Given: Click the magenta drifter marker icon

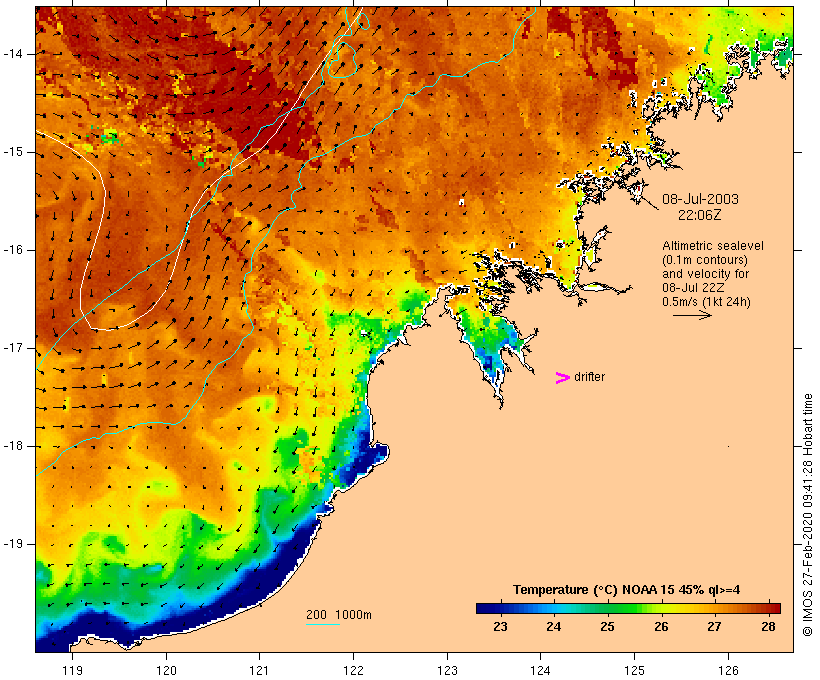Looking at the screenshot, I should coord(563,378).
